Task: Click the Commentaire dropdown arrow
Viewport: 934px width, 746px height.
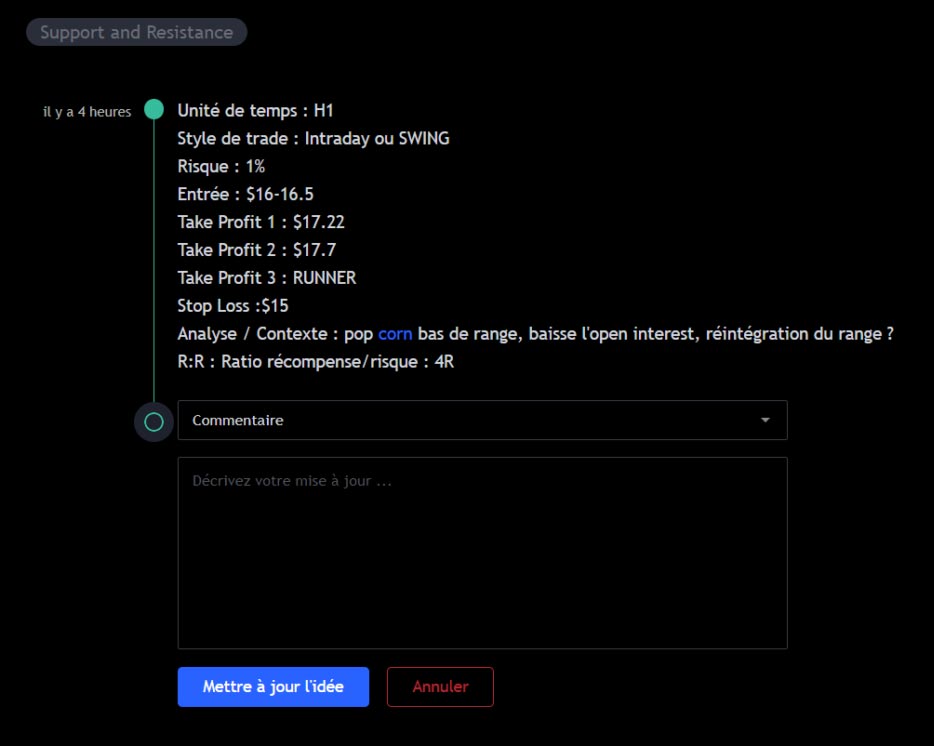Action: [765, 420]
